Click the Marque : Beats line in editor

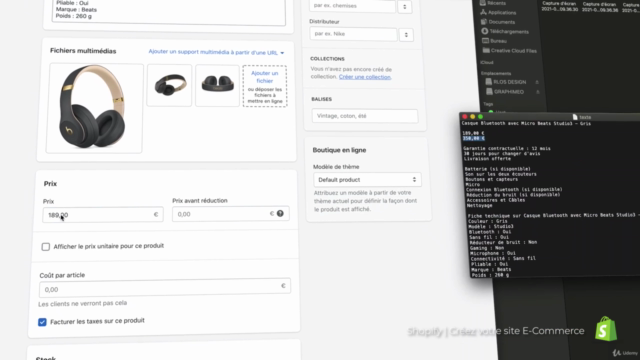(x=491, y=269)
